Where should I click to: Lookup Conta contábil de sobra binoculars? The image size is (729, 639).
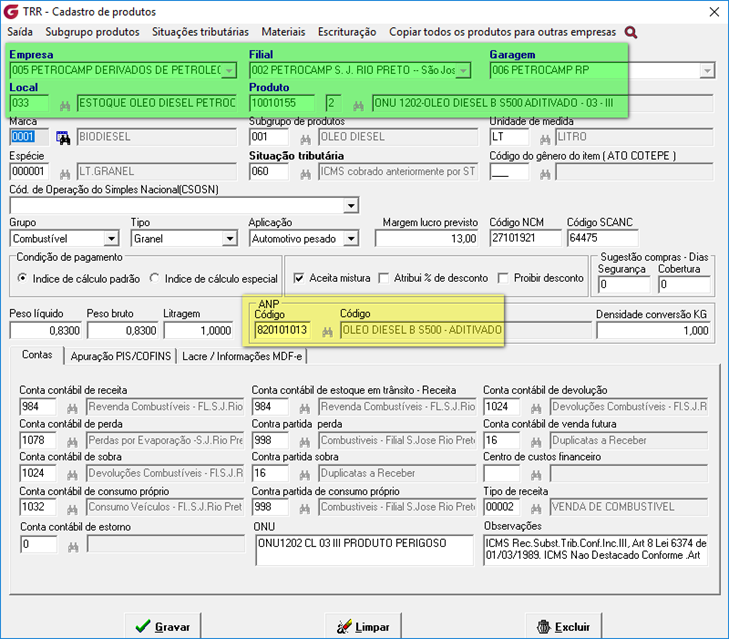click(x=72, y=475)
